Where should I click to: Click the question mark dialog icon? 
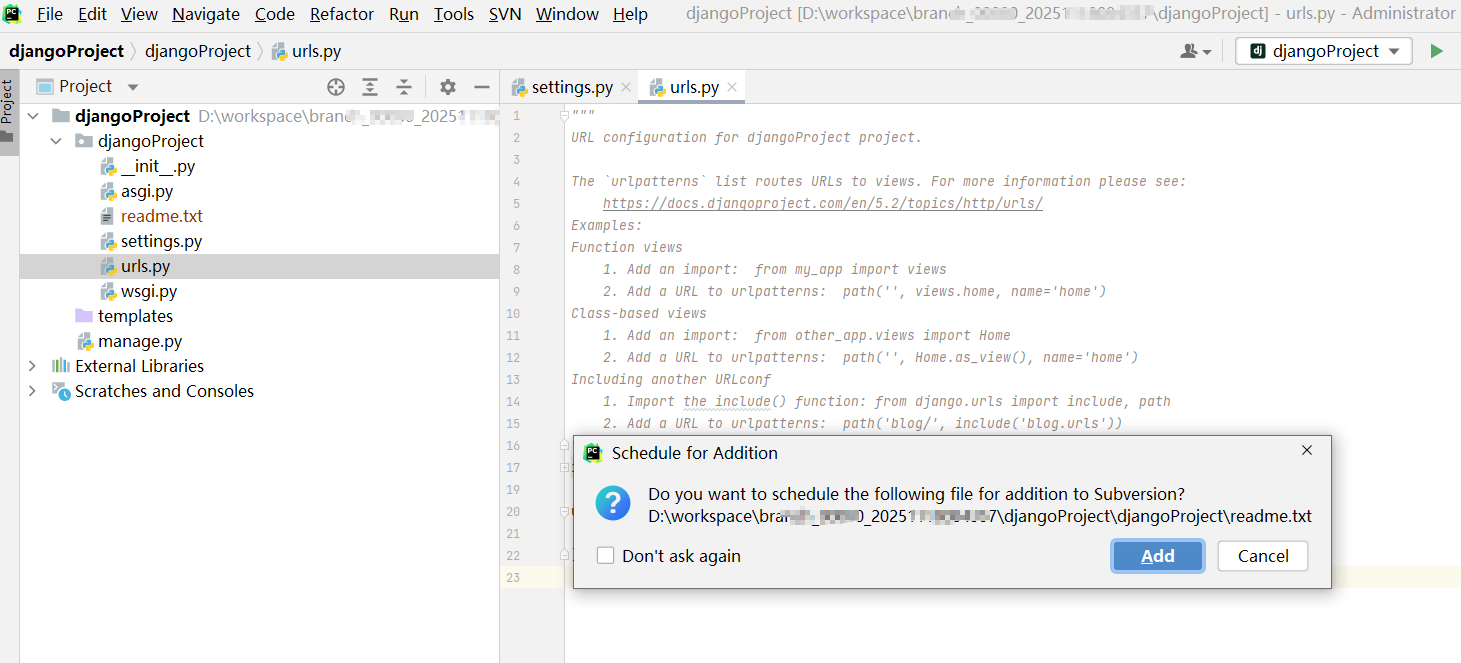click(x=613, y=503)
